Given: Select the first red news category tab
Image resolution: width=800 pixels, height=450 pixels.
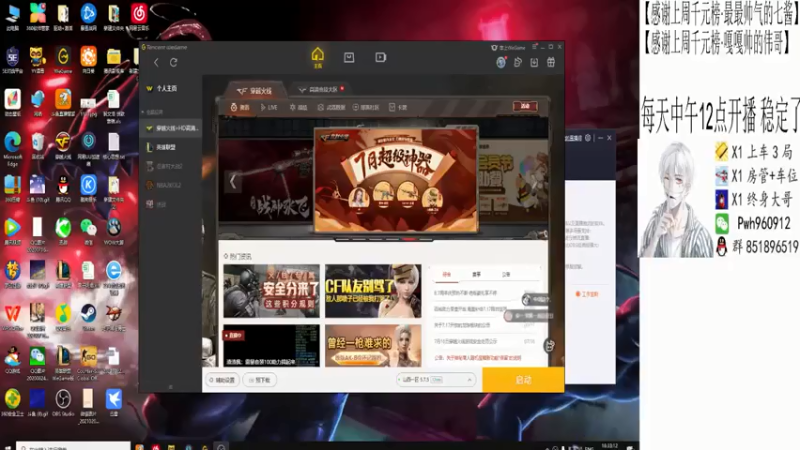Looking at the screenshot, I should pyautogui.click(x=446, y=274).
